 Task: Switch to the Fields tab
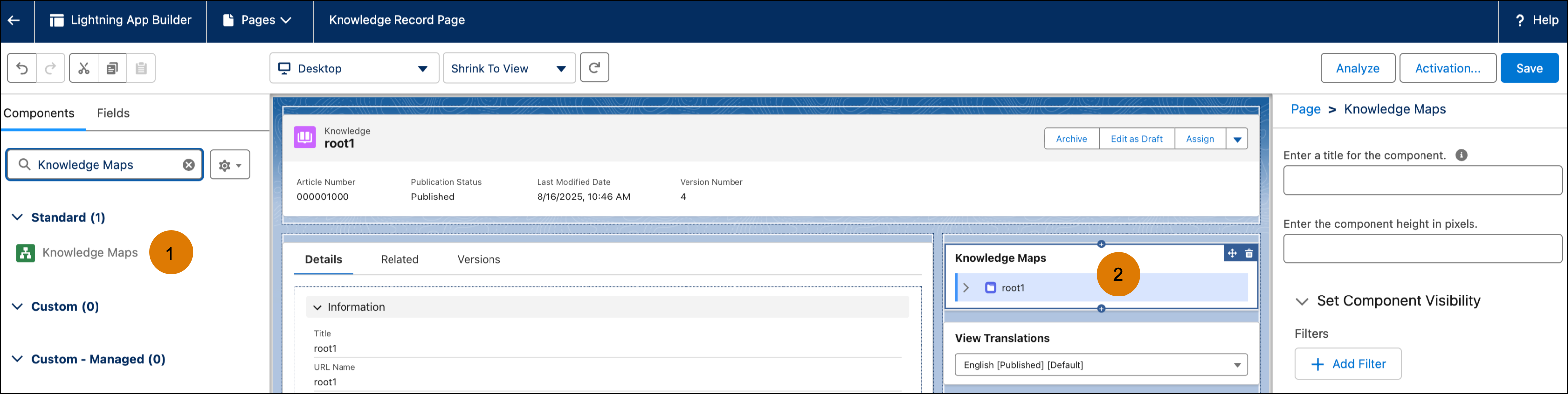point(113,113)
